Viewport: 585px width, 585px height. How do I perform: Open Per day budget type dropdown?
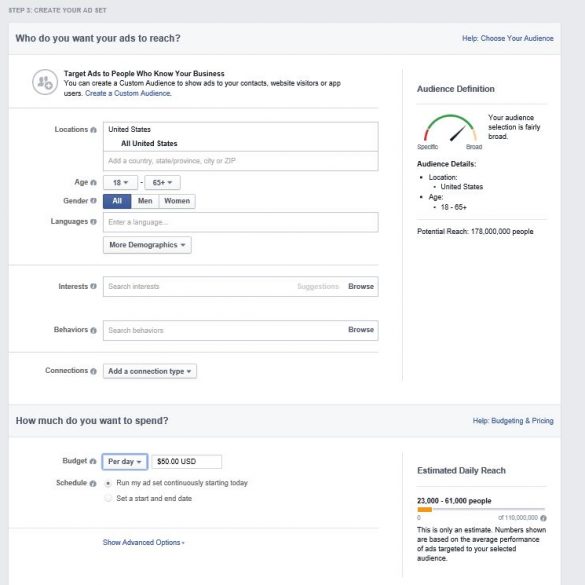coord(125,462)
